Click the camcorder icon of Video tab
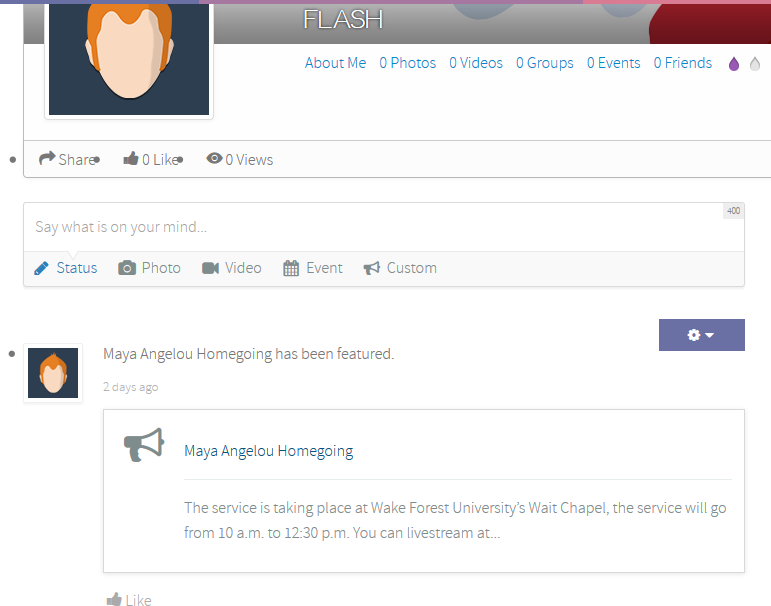 [x=210, y=268]
